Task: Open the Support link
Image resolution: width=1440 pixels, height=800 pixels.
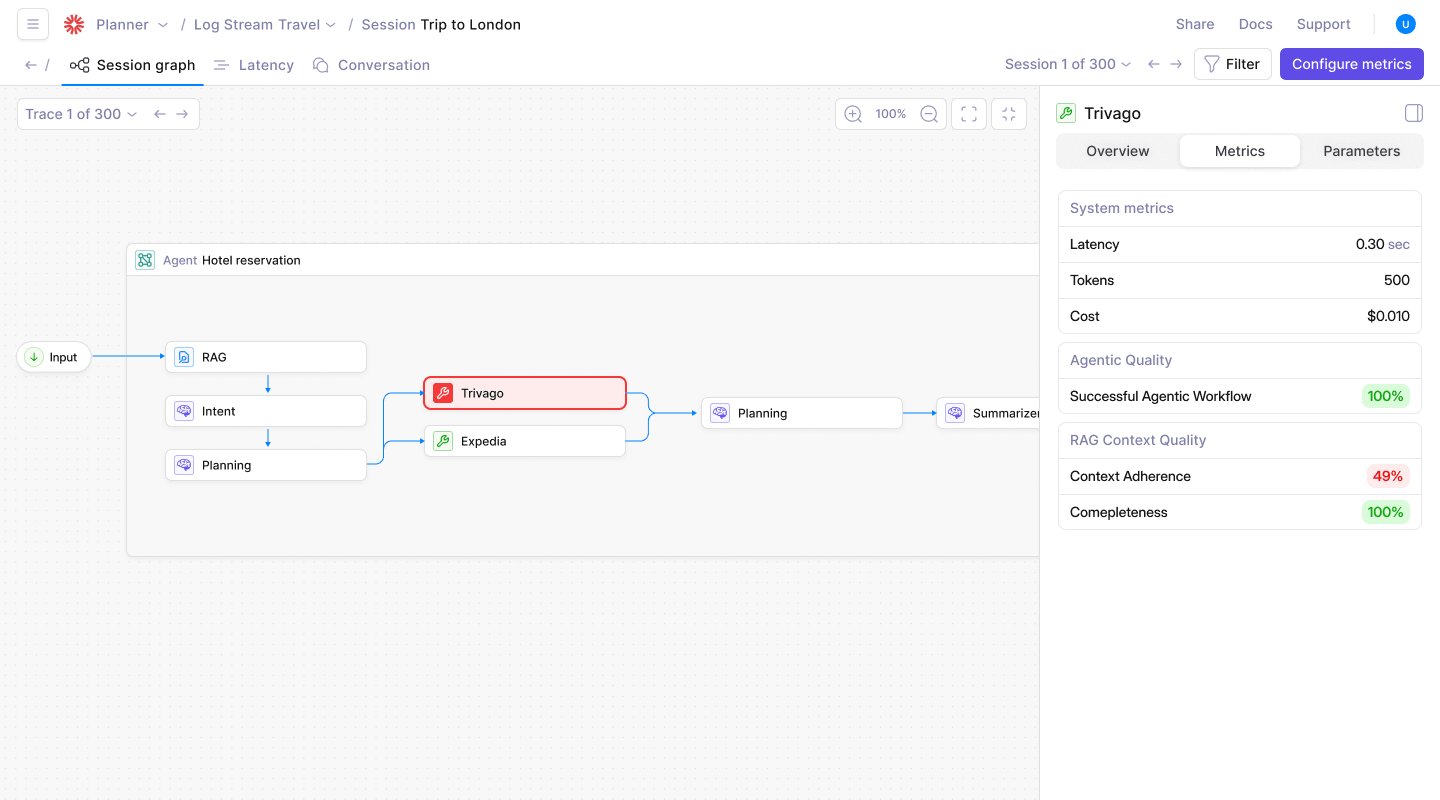Action: [x=1323, y=24]
